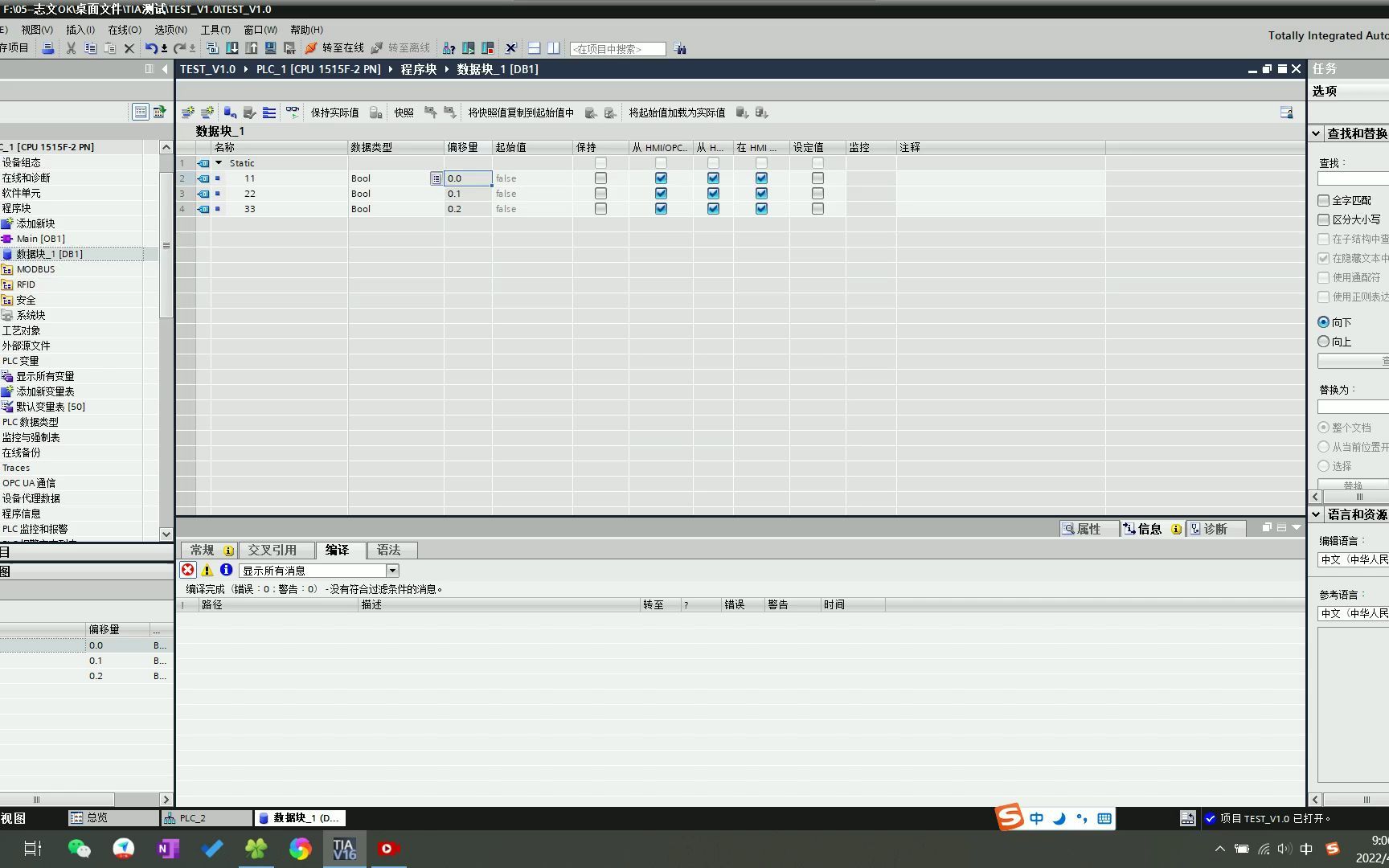Click the editor settings icon at toolbar right edge
The height and width of the screenshot is (868, 1389).
pyautogui.click(x=1286, y=113)
